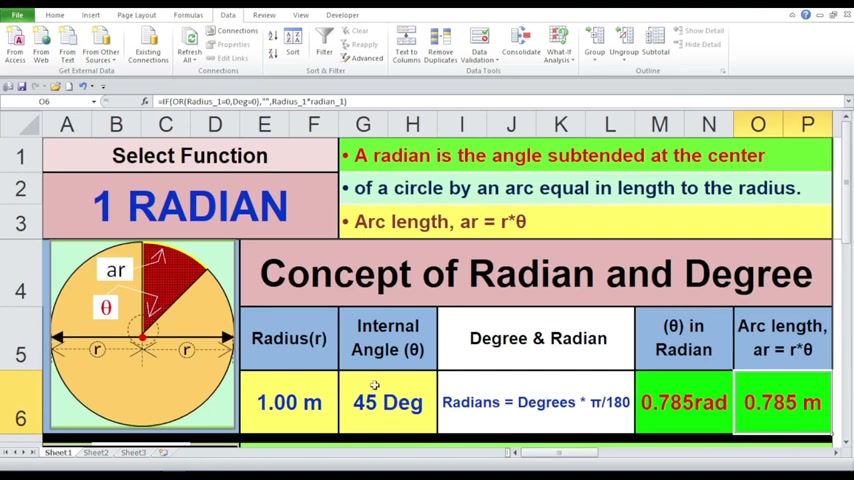Click the Insert Worksheet tab icon
This screenshot has width=854, height=480.
(163, 453)
